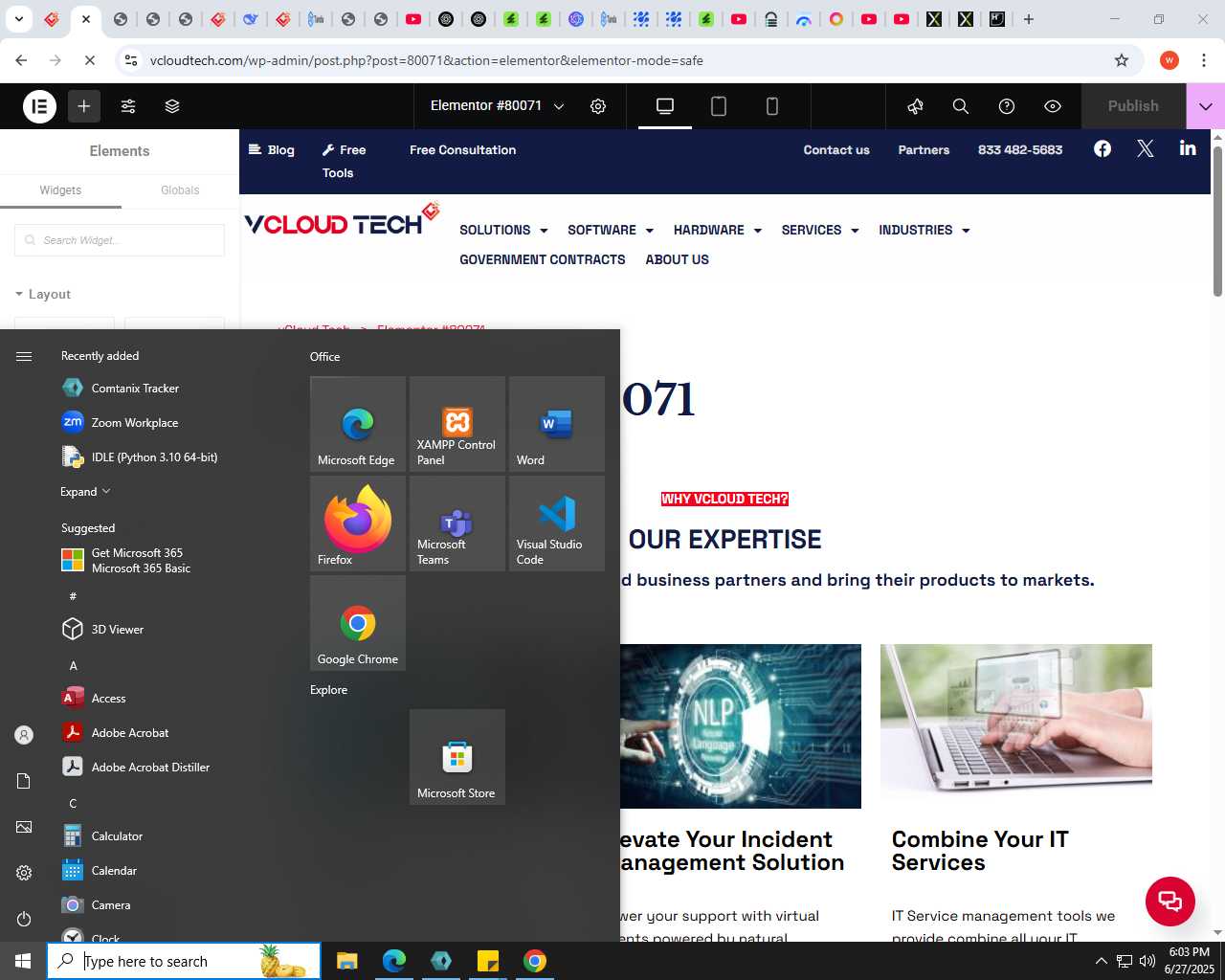
Task: Switch to the Globals tab
Action: [x=180, y=190]
